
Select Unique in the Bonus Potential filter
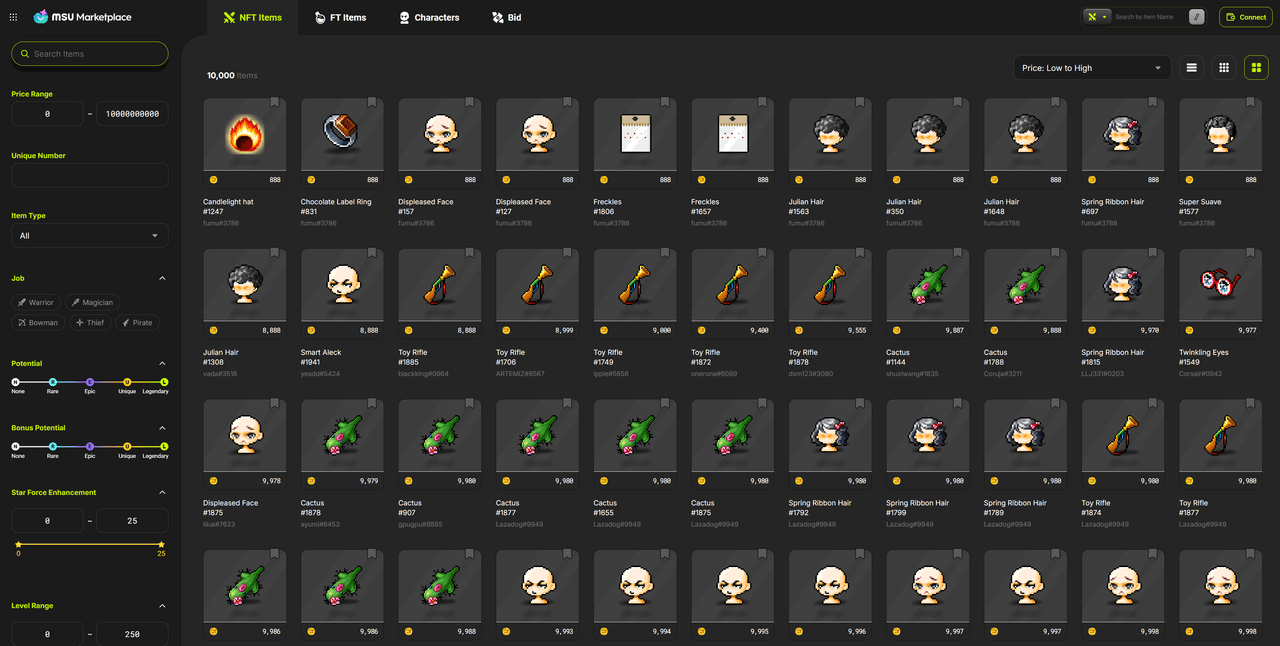127,446
